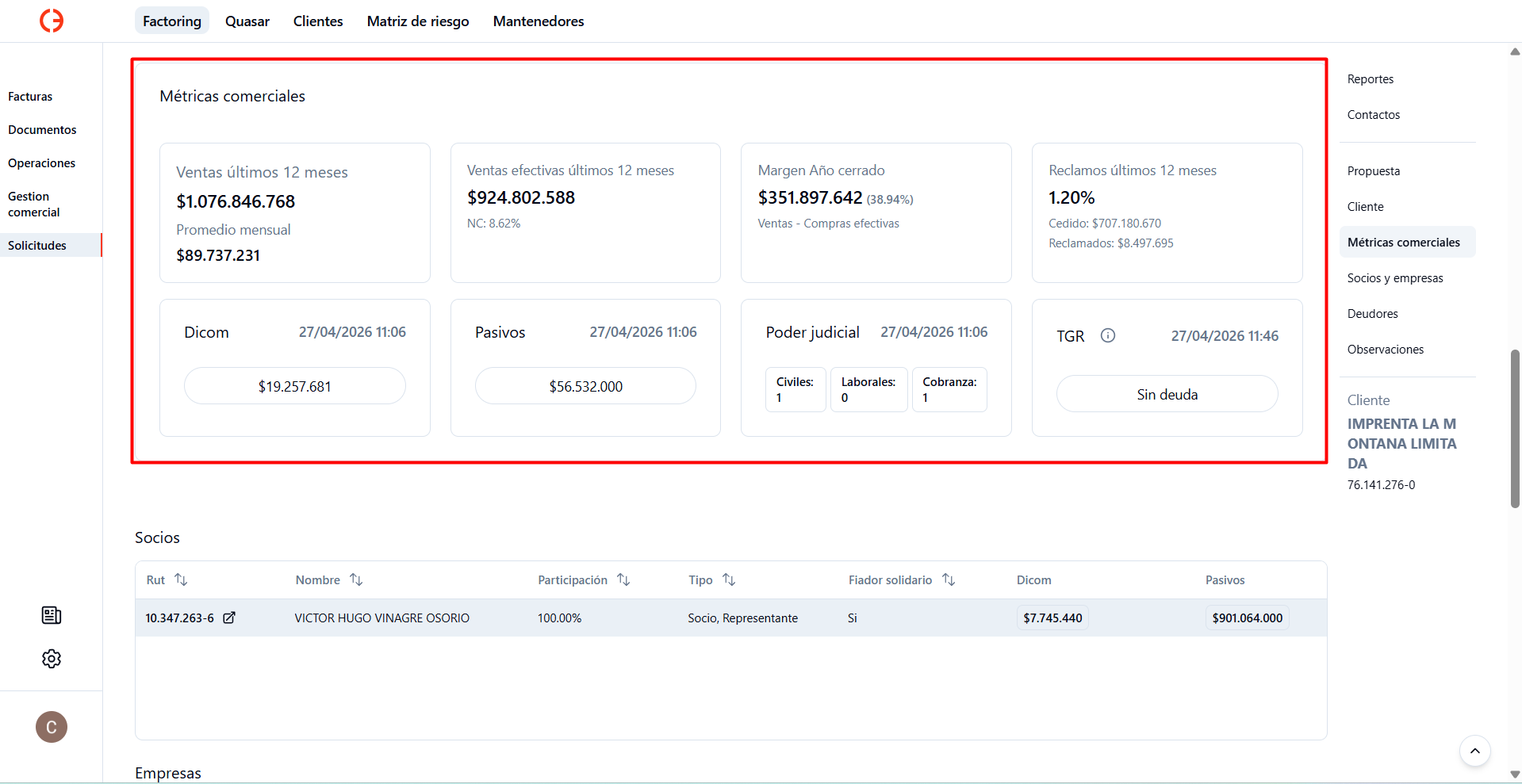Open external link icon next to Rut 10.347.263-6
Image resolution: width=1522 pixels, height=784 pixels.
(229, 618)
